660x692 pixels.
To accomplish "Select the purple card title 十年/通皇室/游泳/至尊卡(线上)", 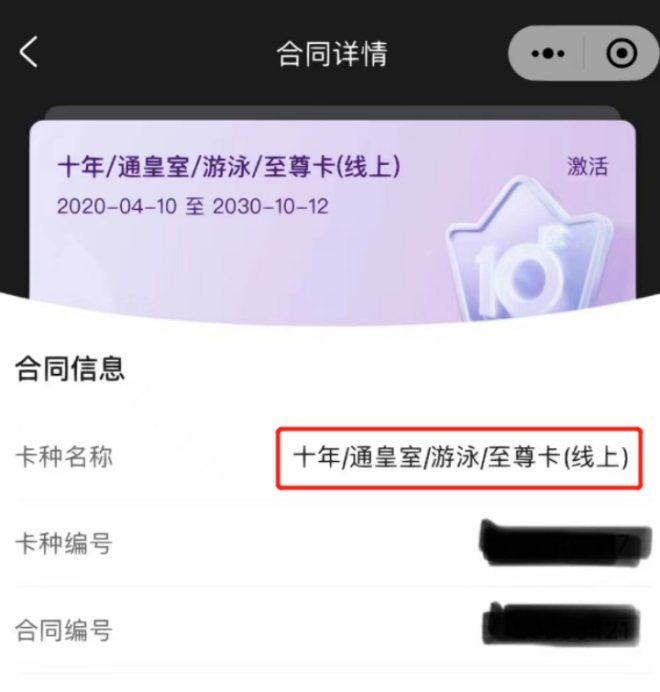I will (229, 167).
